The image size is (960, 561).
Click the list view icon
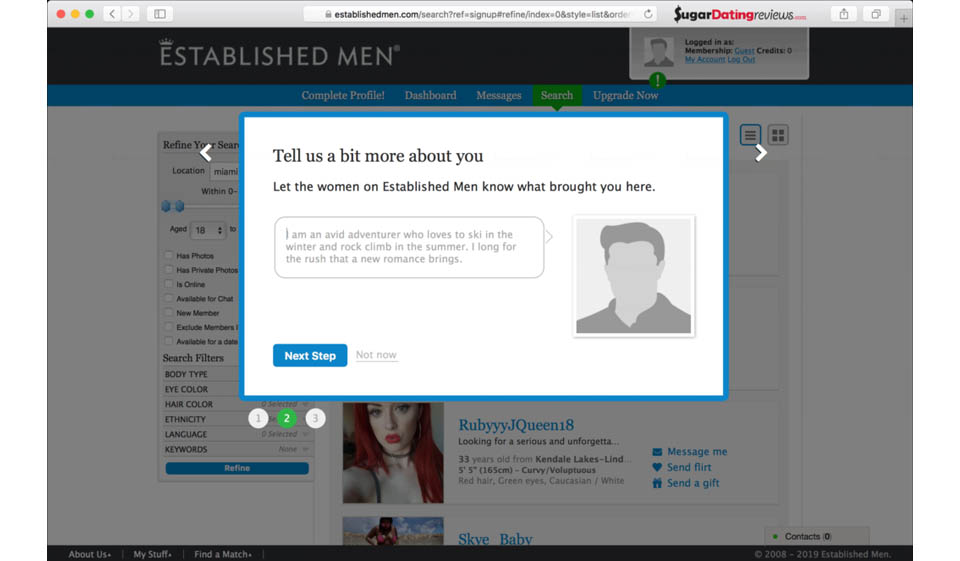750,135
